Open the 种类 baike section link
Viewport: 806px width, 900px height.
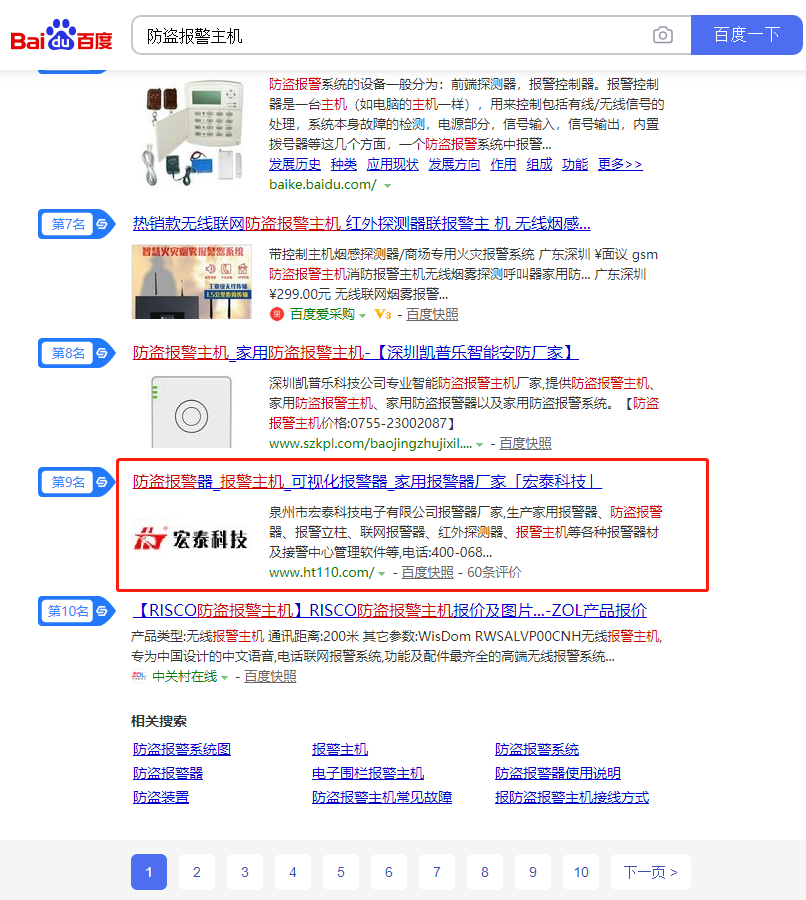(x=344, y=164)
